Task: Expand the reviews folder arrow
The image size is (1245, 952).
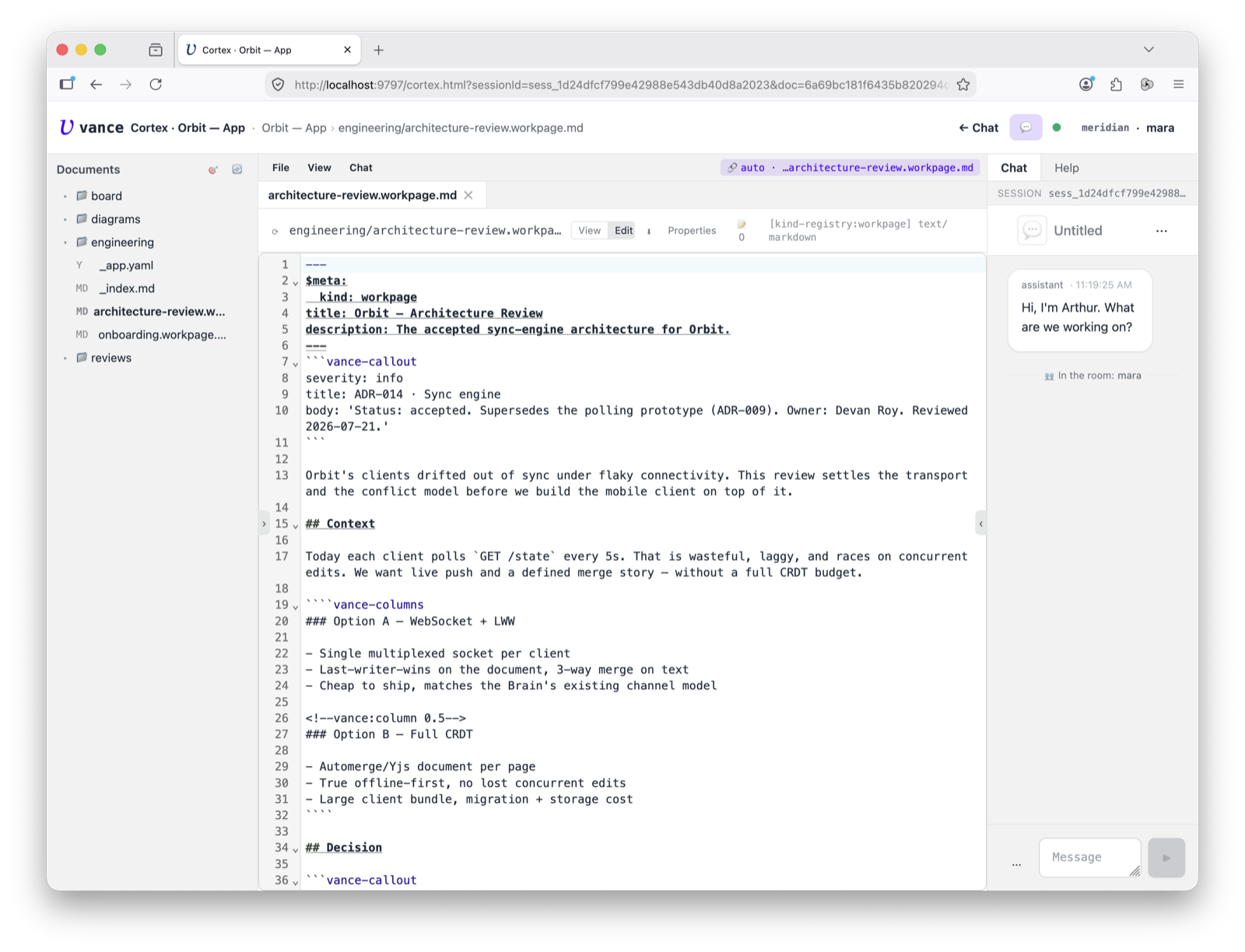Action: tap(65, 359)
